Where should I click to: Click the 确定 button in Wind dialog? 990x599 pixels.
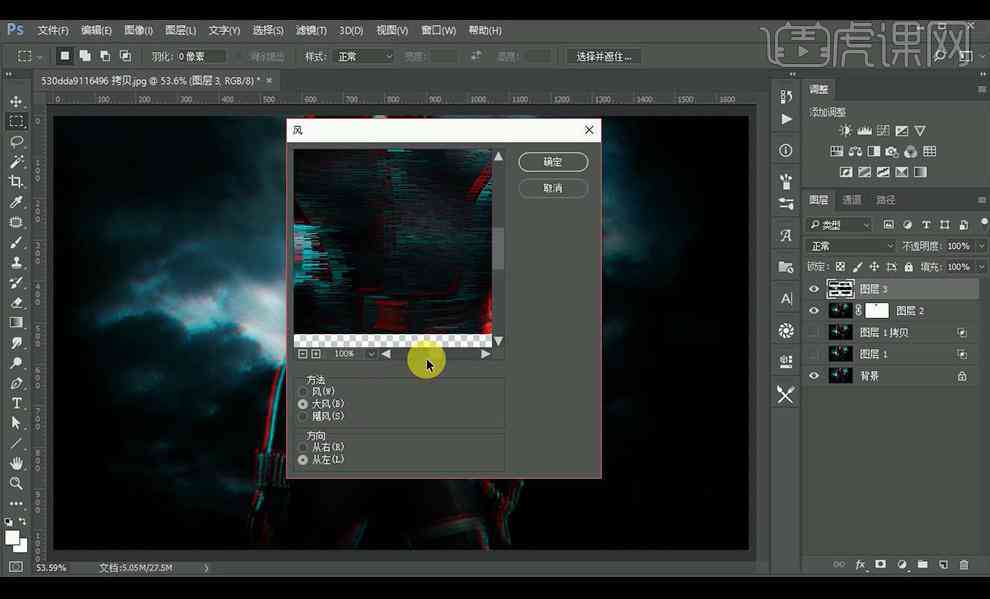[x=553, y=162]
